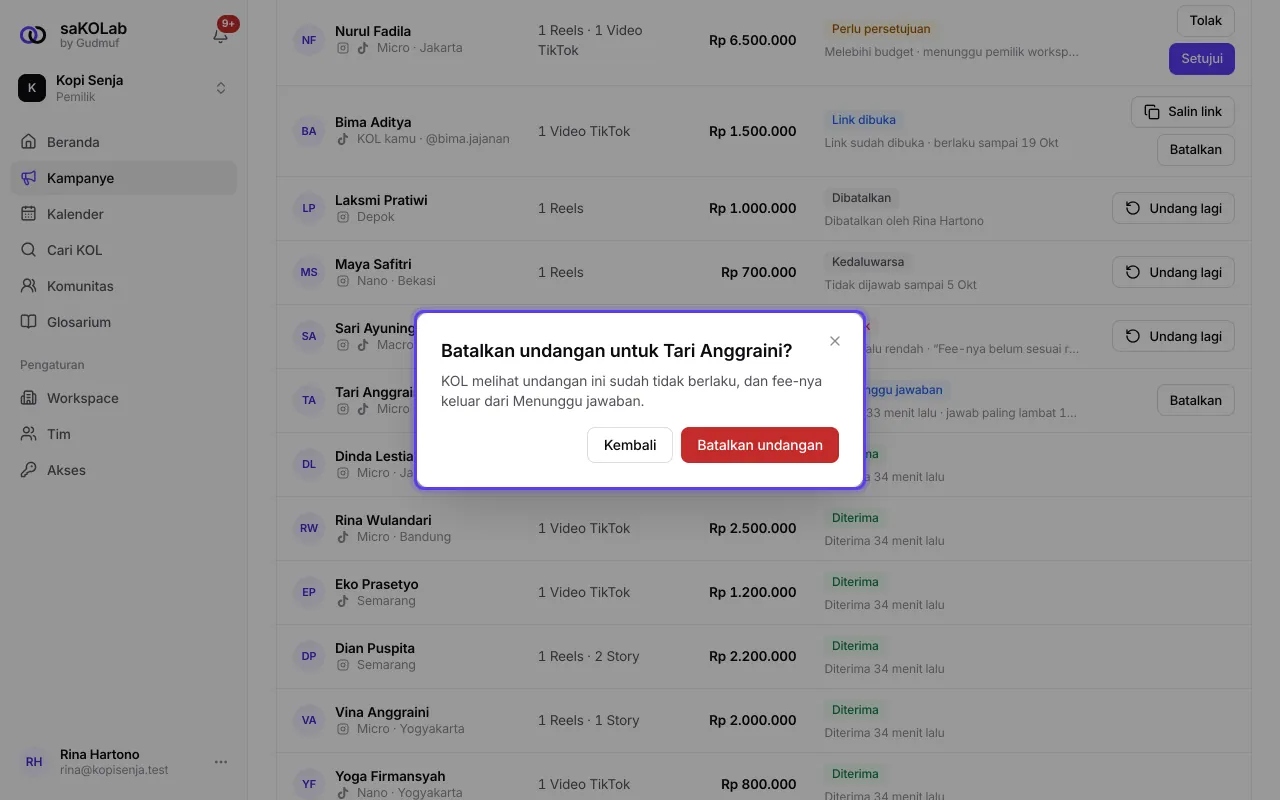
Task: Click the Link dibuka status badge
Action: tap(864, 120)
